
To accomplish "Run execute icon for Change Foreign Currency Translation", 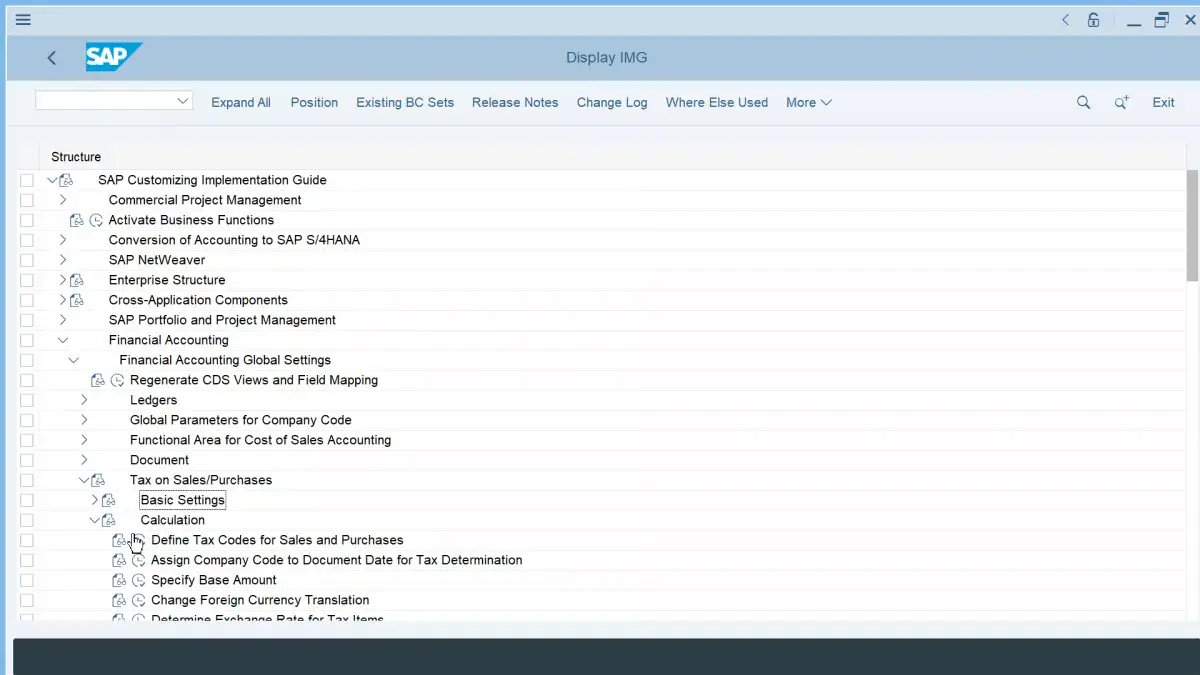I will (139, 600).
